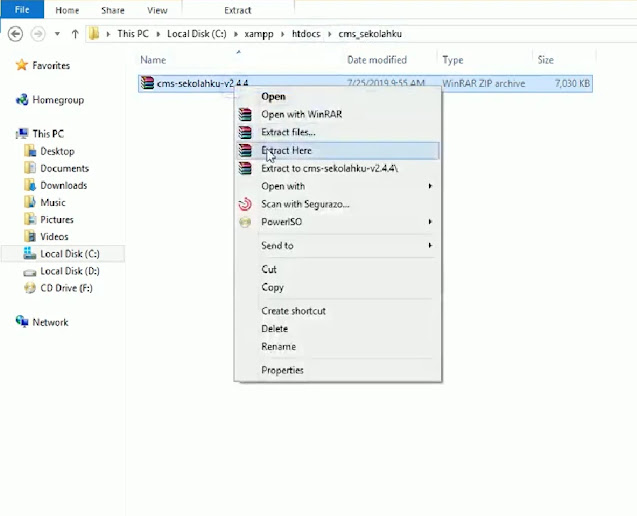Choose Rename from context menu
The image size is (637, 516).
pyautogui.click(x=338, y=347)
